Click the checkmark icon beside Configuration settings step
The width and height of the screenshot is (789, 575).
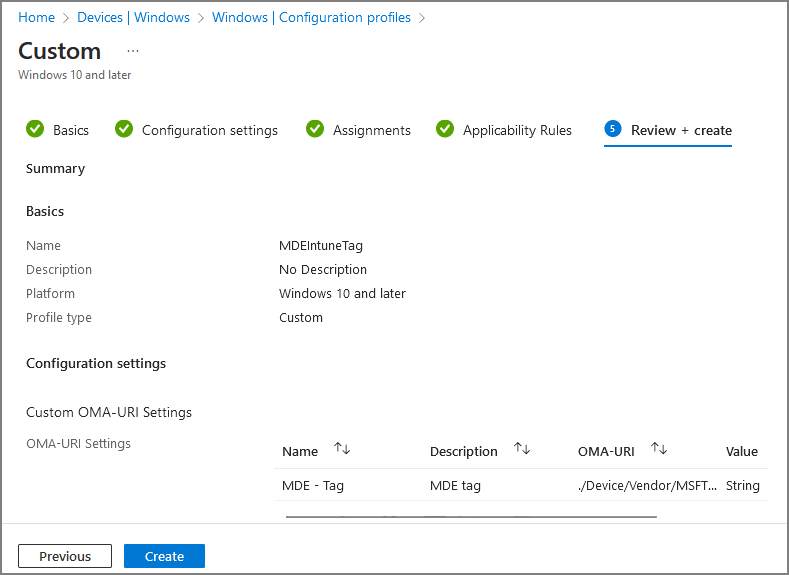[x=124, y=129]
